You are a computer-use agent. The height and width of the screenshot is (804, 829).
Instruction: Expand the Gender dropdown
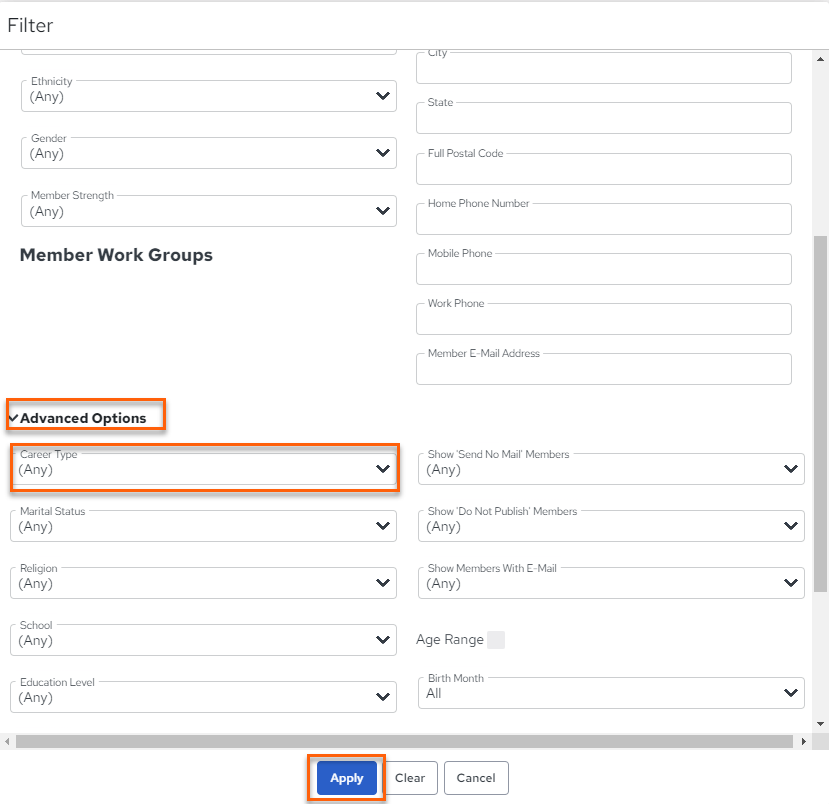(x=209, y=153)
